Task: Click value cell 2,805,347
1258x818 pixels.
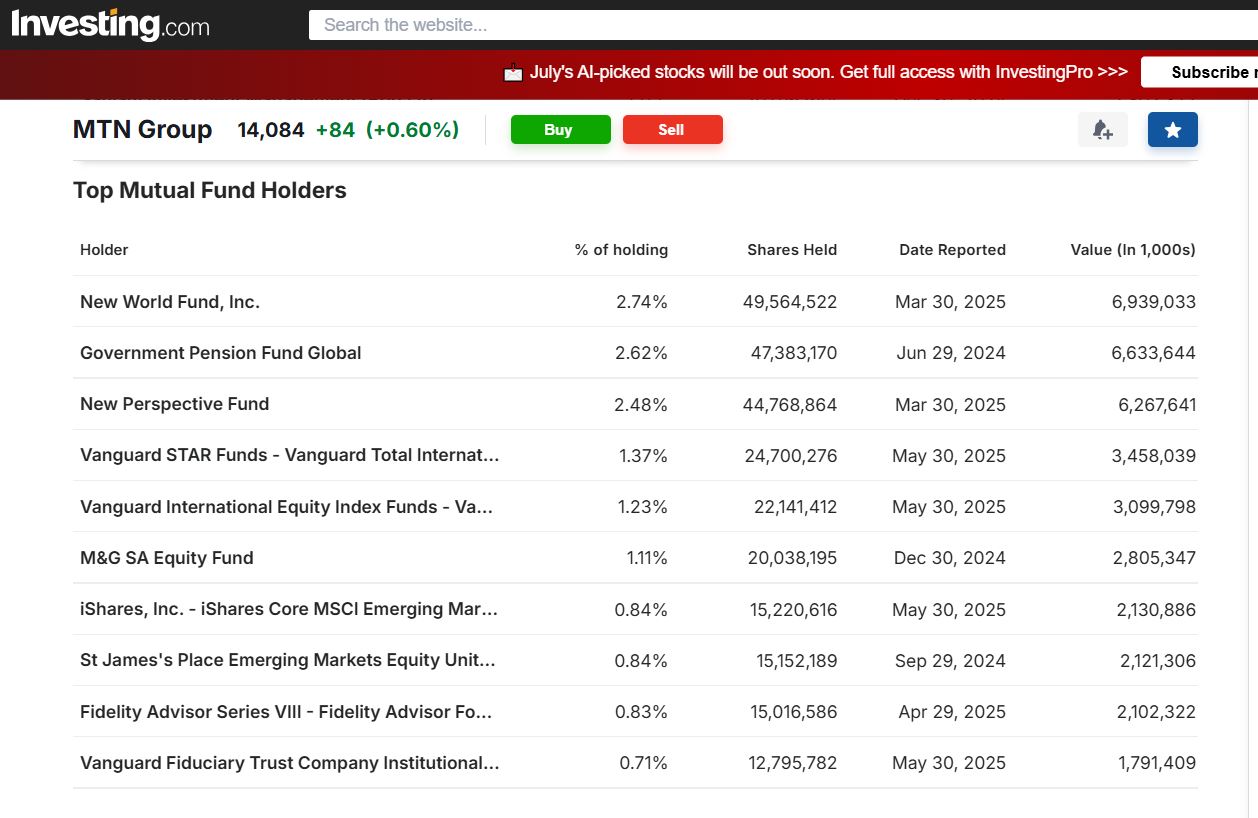Action: click(x=1154, y=558)
